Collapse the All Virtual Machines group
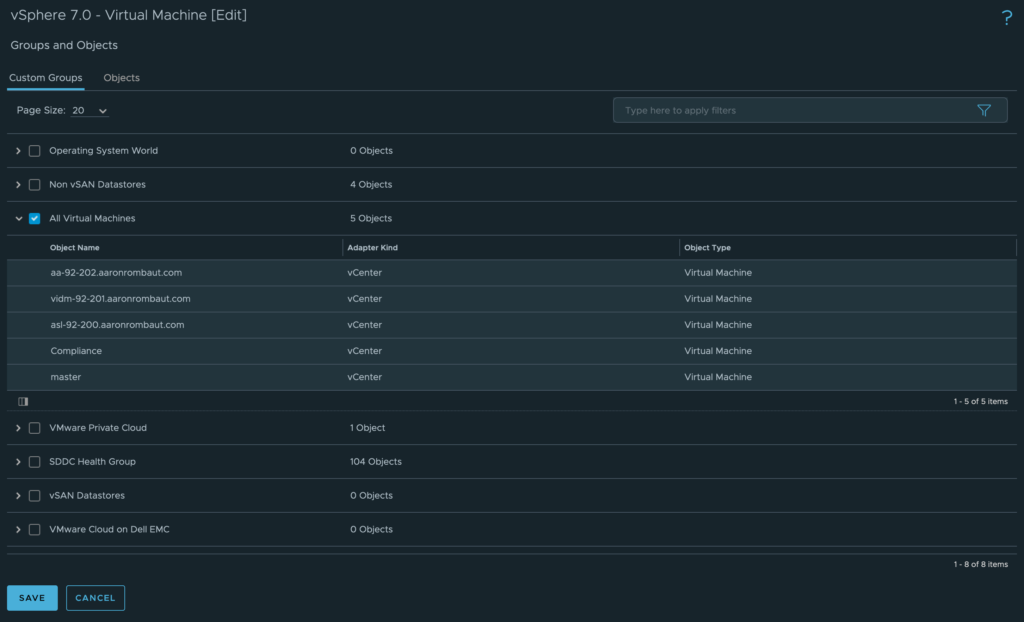1024x622 pixels. (18, 218)
